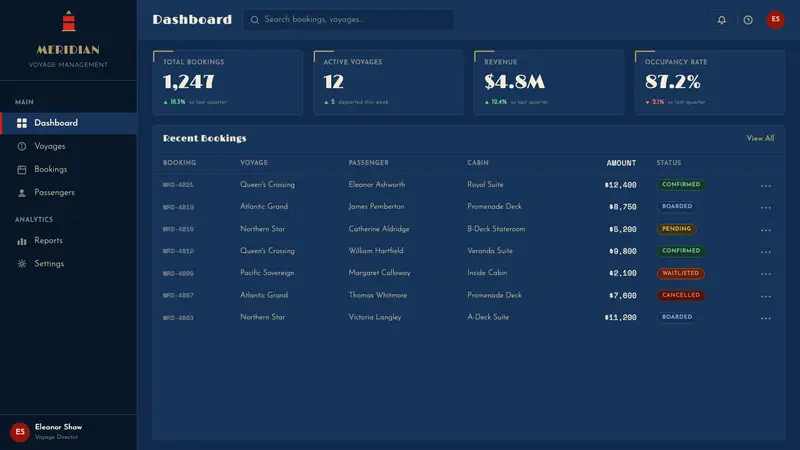This screenshot has height=450, width=800.
Task: Click the Reports bar chart icon
Action: point(21,241)
